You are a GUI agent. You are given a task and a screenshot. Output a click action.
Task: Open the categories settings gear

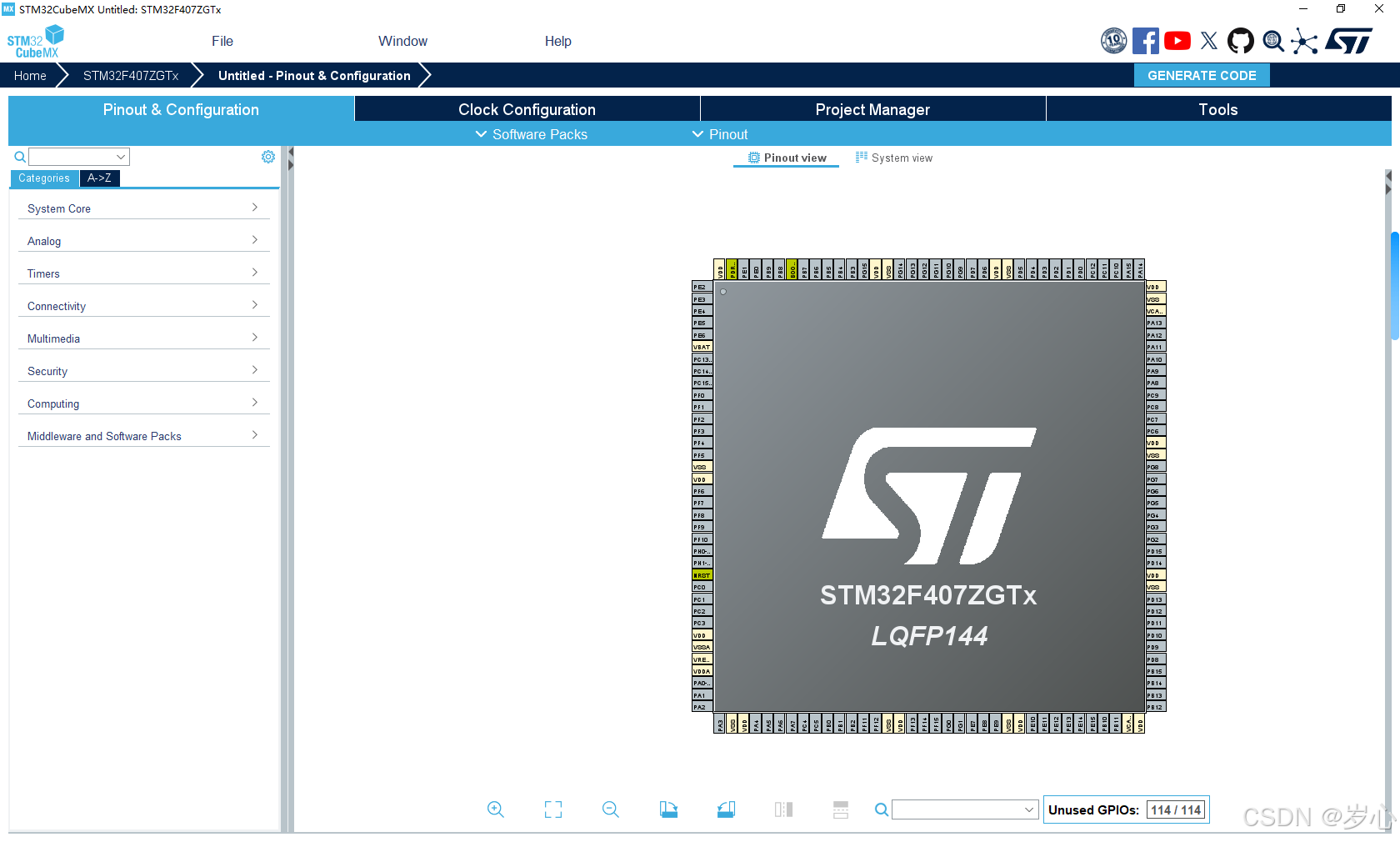click(268, 157)
